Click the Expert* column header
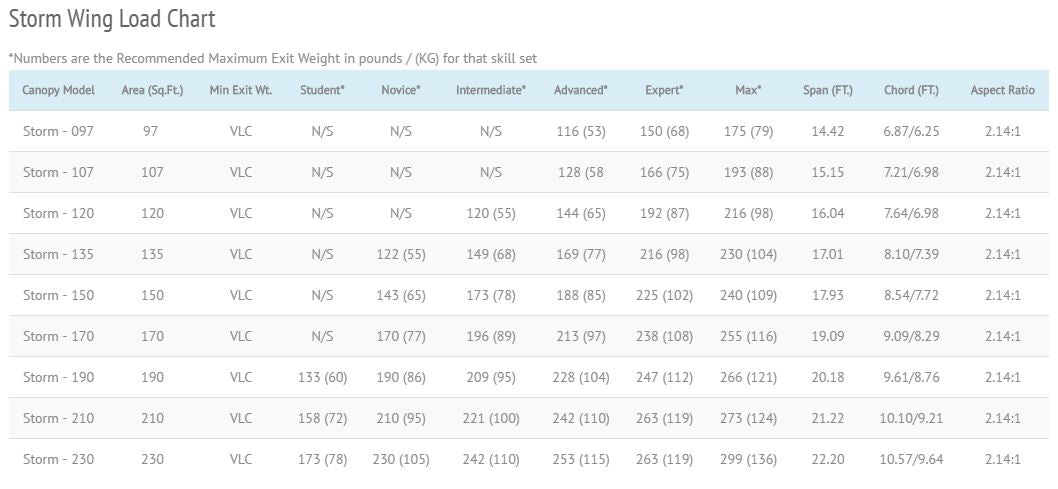 pyautogui.click(x=664, y=90)
